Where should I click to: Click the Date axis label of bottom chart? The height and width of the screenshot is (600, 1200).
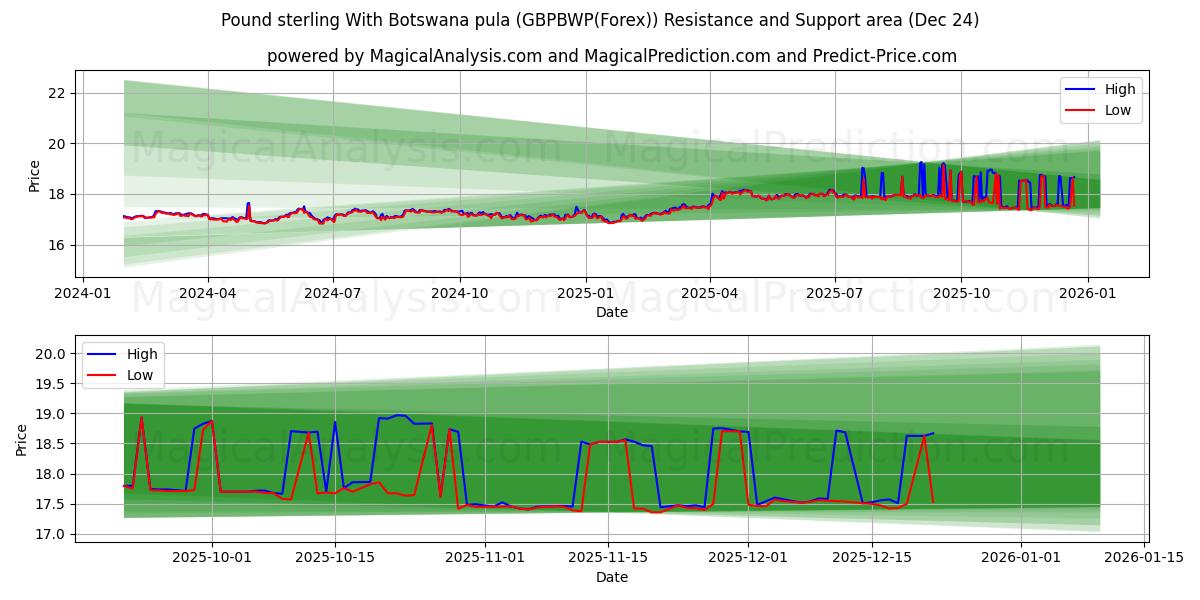614,577
